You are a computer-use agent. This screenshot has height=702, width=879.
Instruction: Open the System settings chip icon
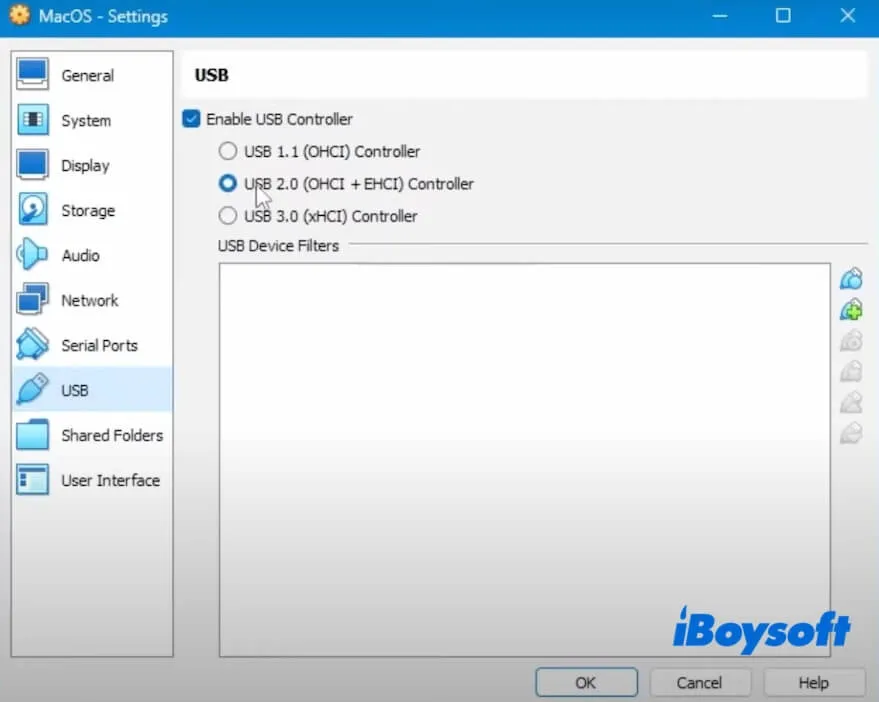point(33,120)
